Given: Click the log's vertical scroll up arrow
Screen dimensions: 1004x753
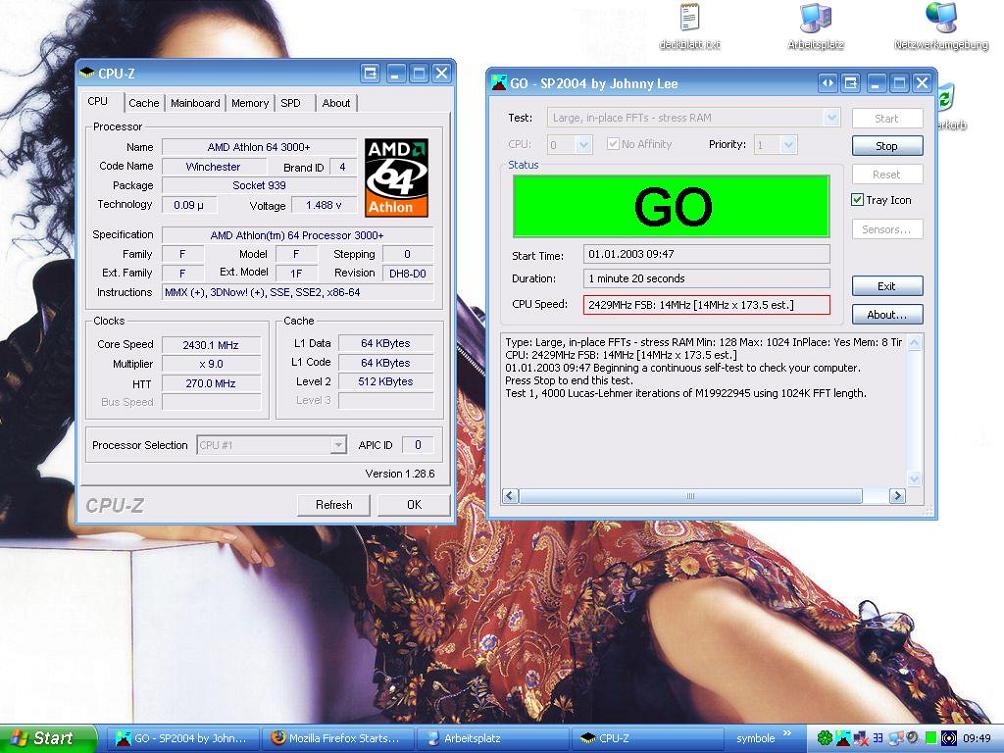Looking at the screenshot, I should tap(914, 343).
